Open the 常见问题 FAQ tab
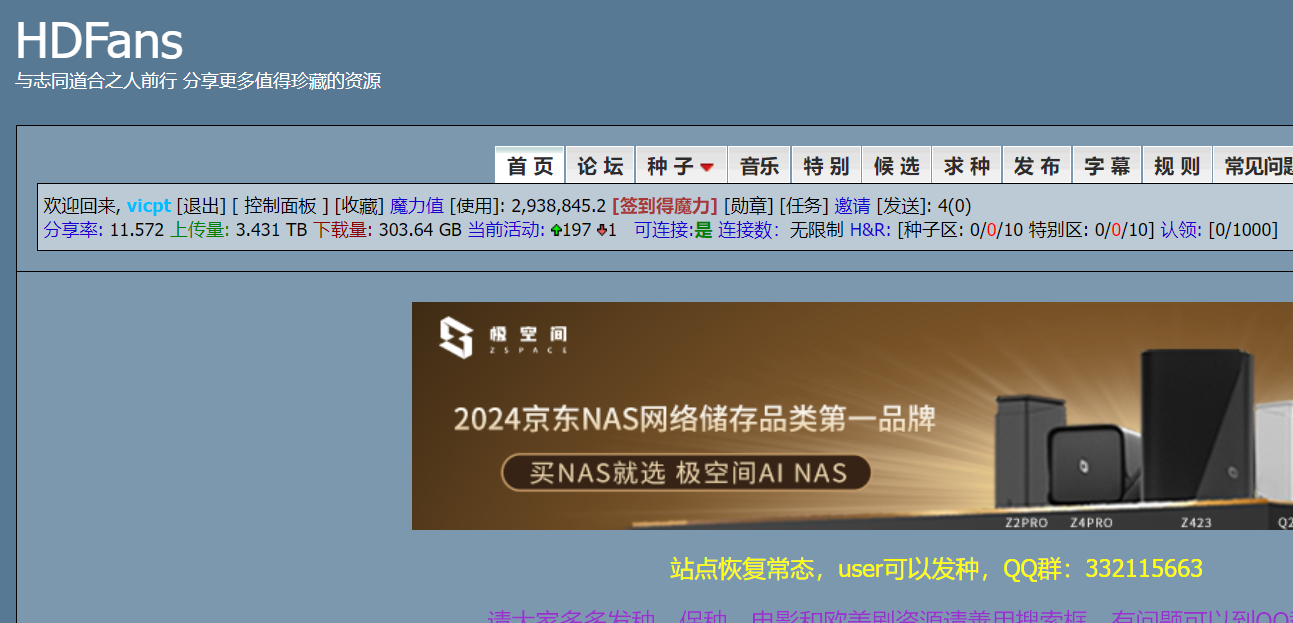This screenshot has height=623, width=1293. [1253, 166]
